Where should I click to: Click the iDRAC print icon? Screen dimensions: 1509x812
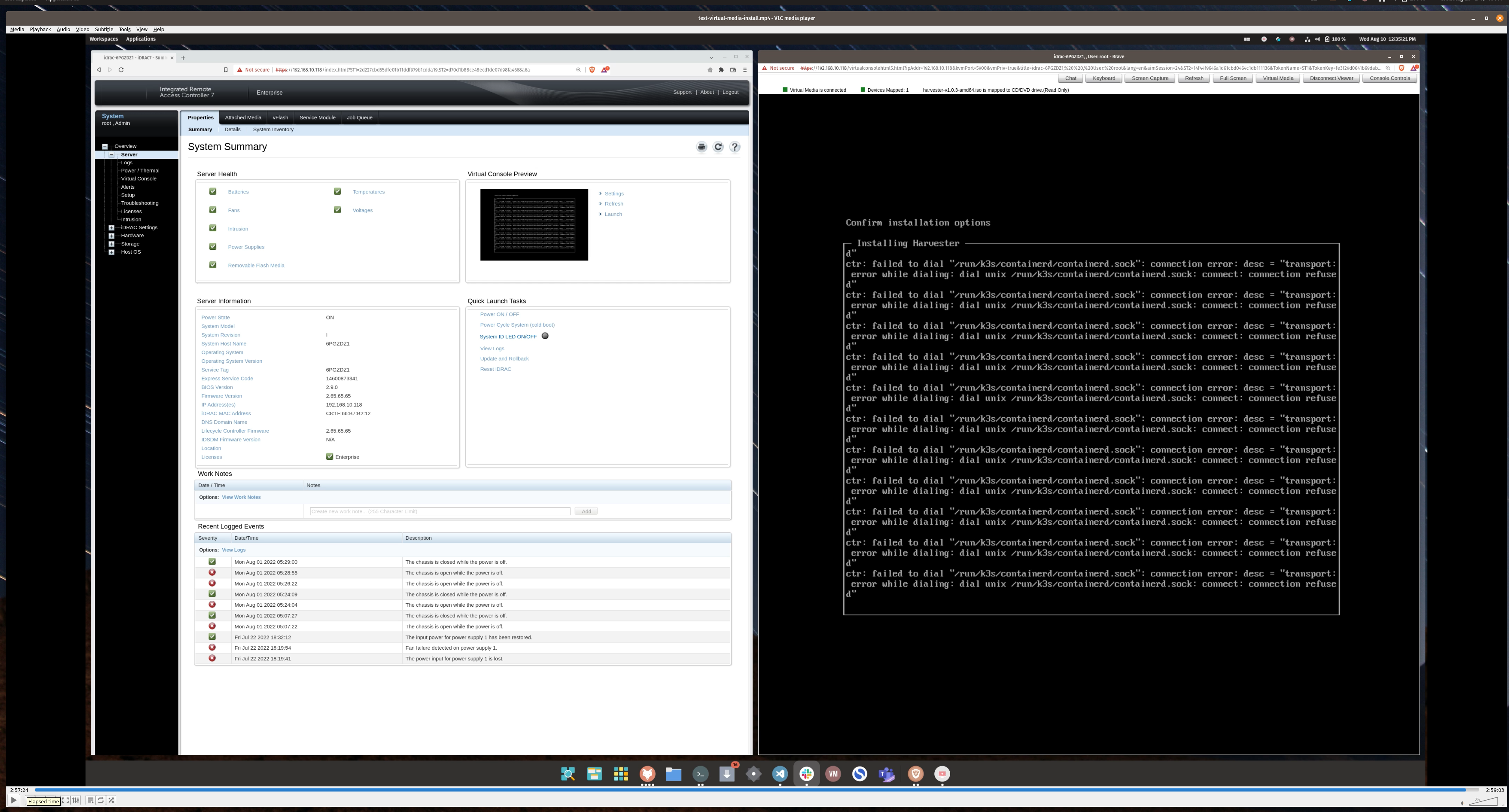point(701,147)
